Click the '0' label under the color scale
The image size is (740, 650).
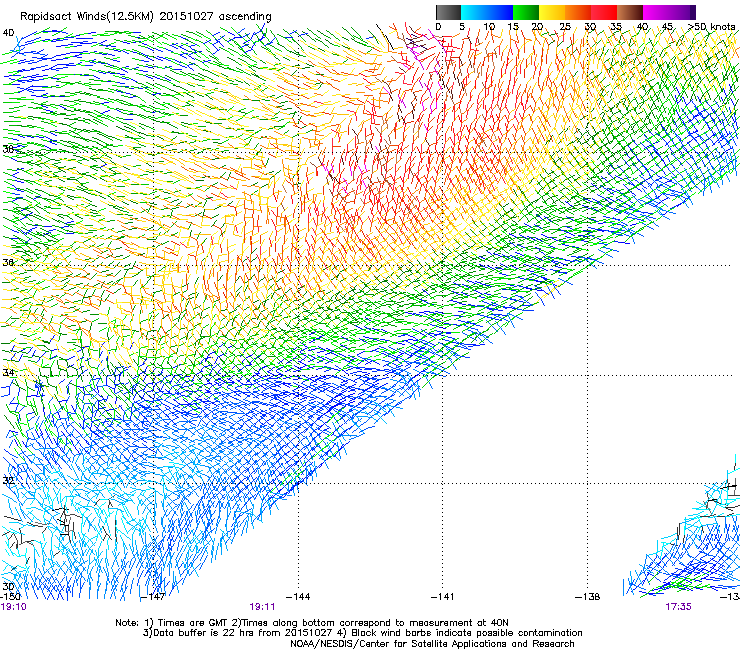click(438, 27)
